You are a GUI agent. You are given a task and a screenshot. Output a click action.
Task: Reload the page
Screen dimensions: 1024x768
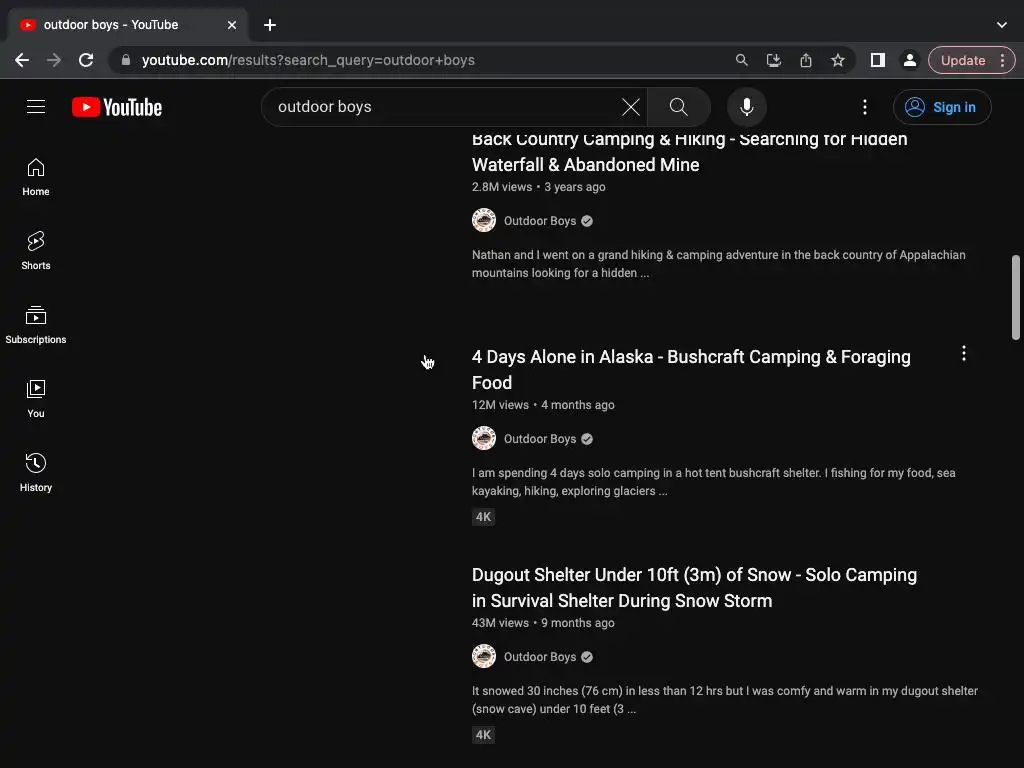click(86, 60)
